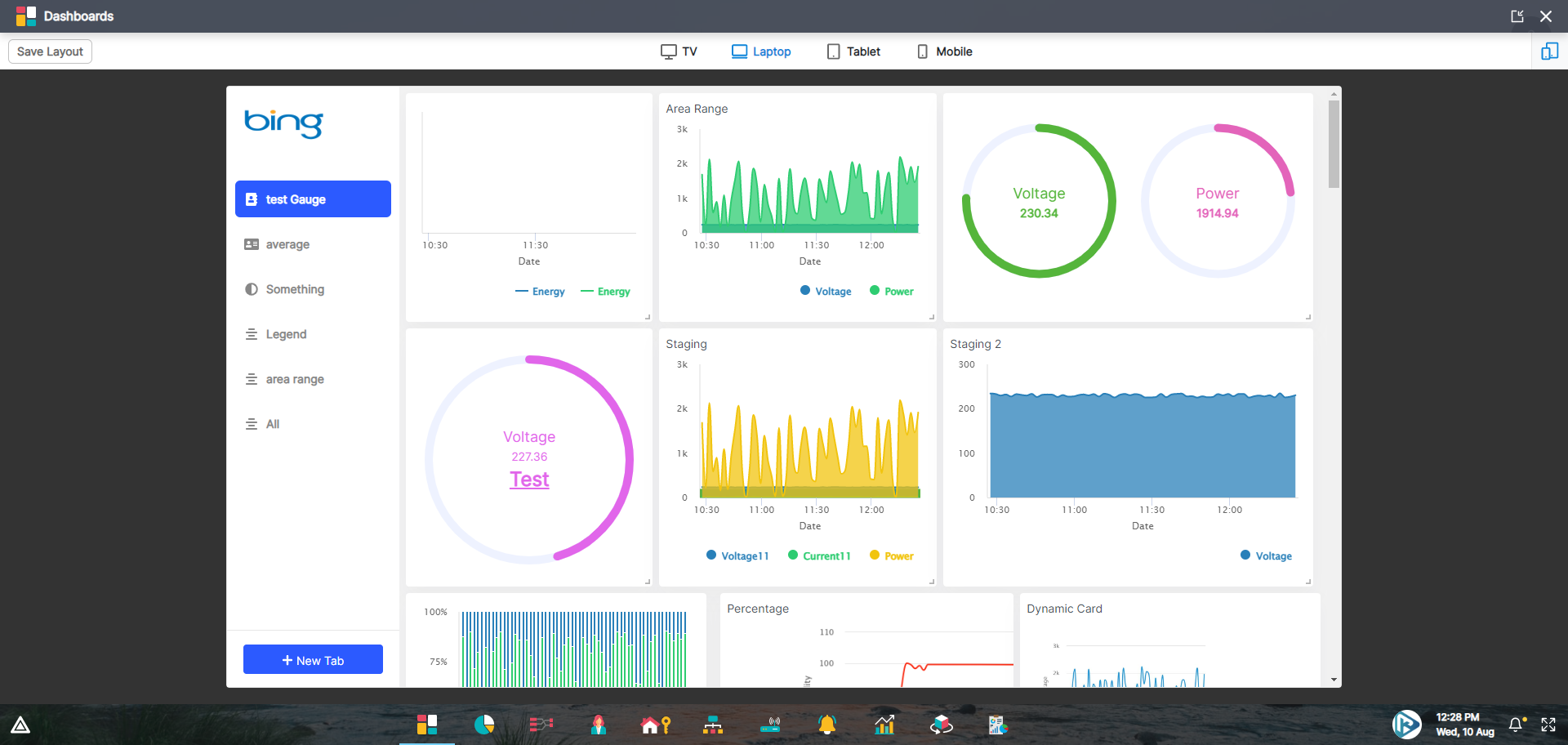This screenshot has width=1568, height=745.
Task: Click the Save Layout button
Action: pyautogui.click(x=49, y=51)
